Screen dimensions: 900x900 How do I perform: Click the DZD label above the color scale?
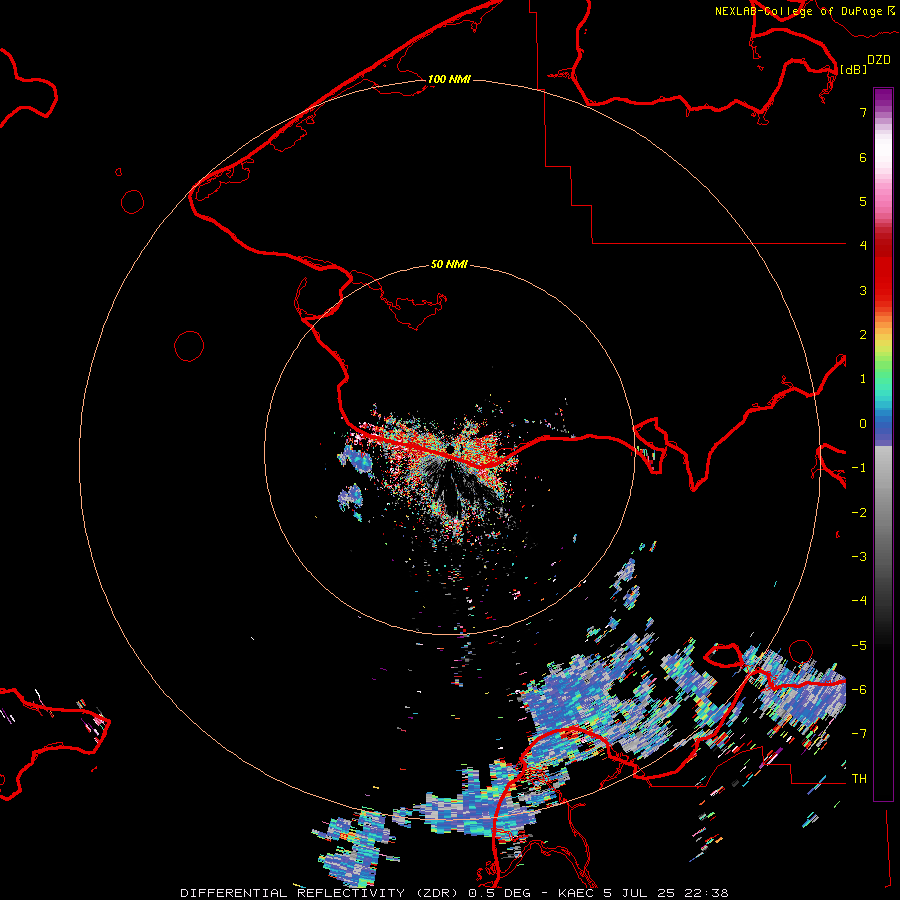[x=879, y=60]
